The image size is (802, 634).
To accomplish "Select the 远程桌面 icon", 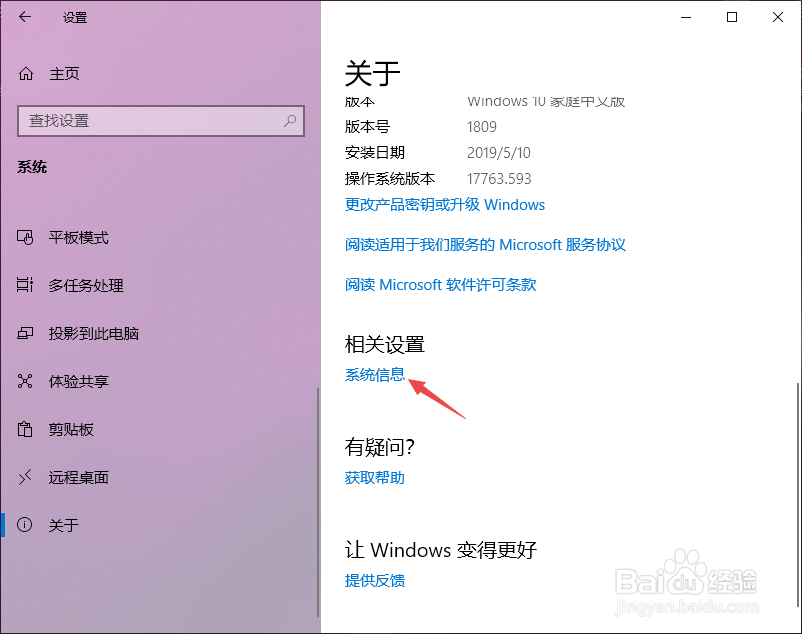I will (25, 477).
